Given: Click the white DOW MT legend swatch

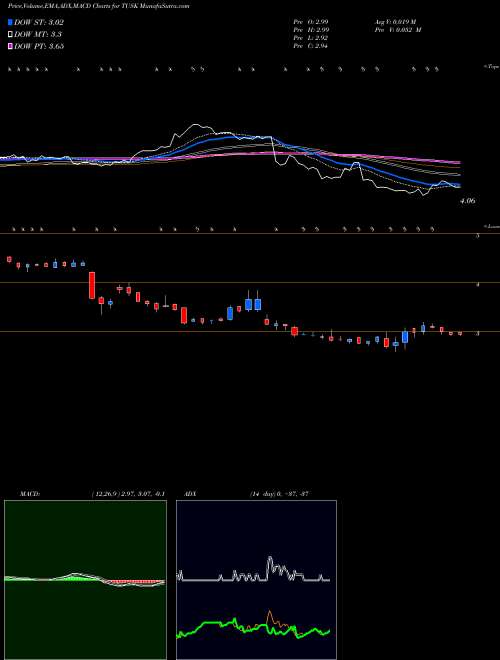Looking at the screenshot, I should click(10, 34).
